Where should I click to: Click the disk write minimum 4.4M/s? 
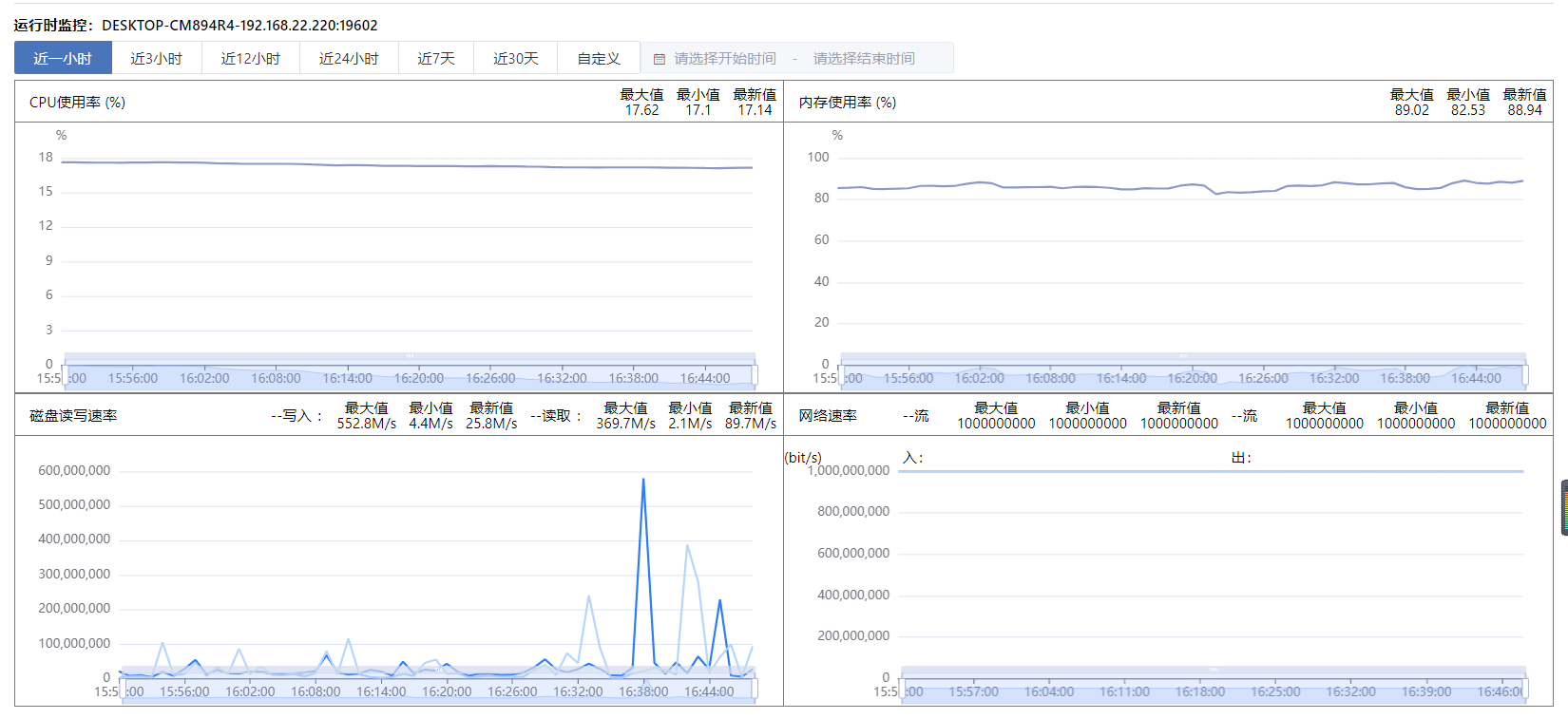tap(430, 424)
